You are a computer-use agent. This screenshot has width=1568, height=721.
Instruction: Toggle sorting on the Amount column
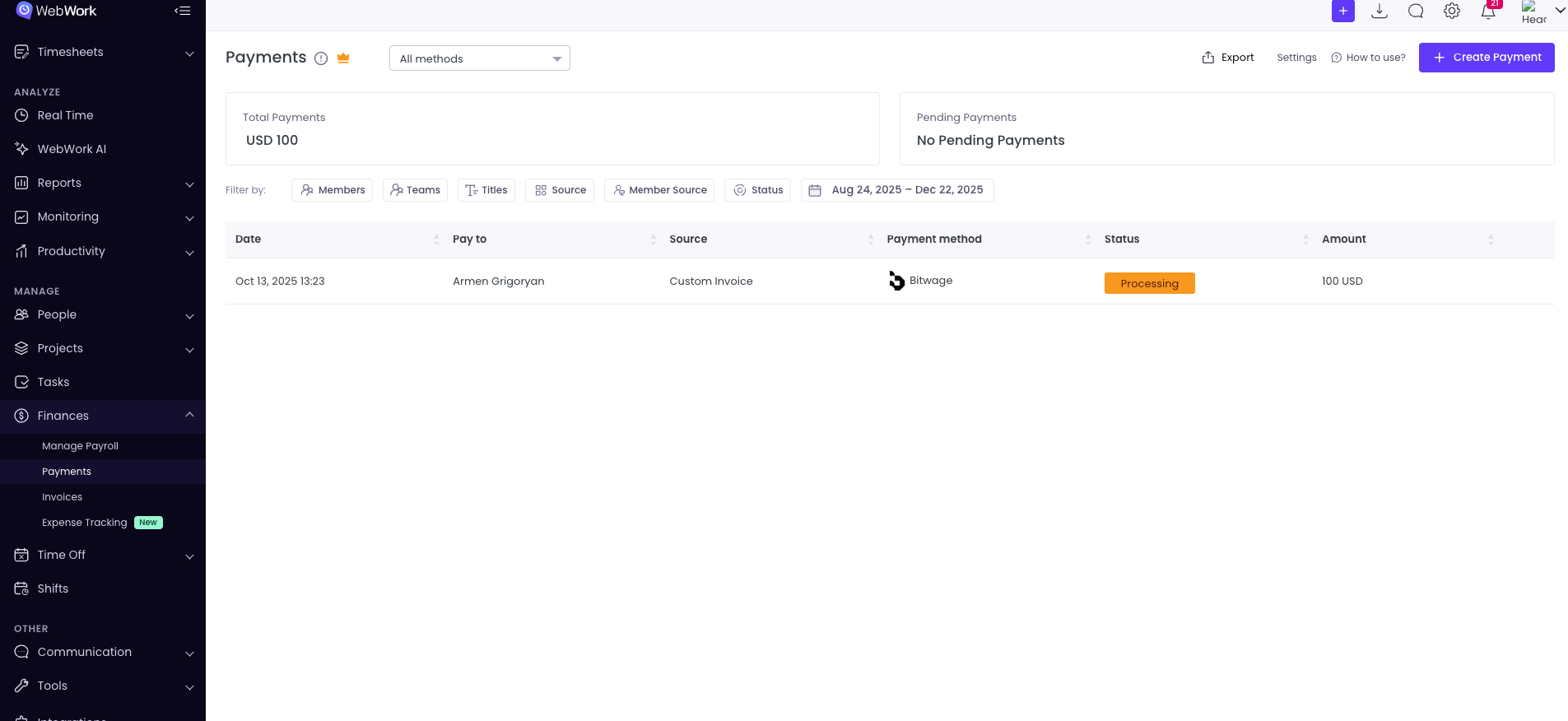[1490, 240]
